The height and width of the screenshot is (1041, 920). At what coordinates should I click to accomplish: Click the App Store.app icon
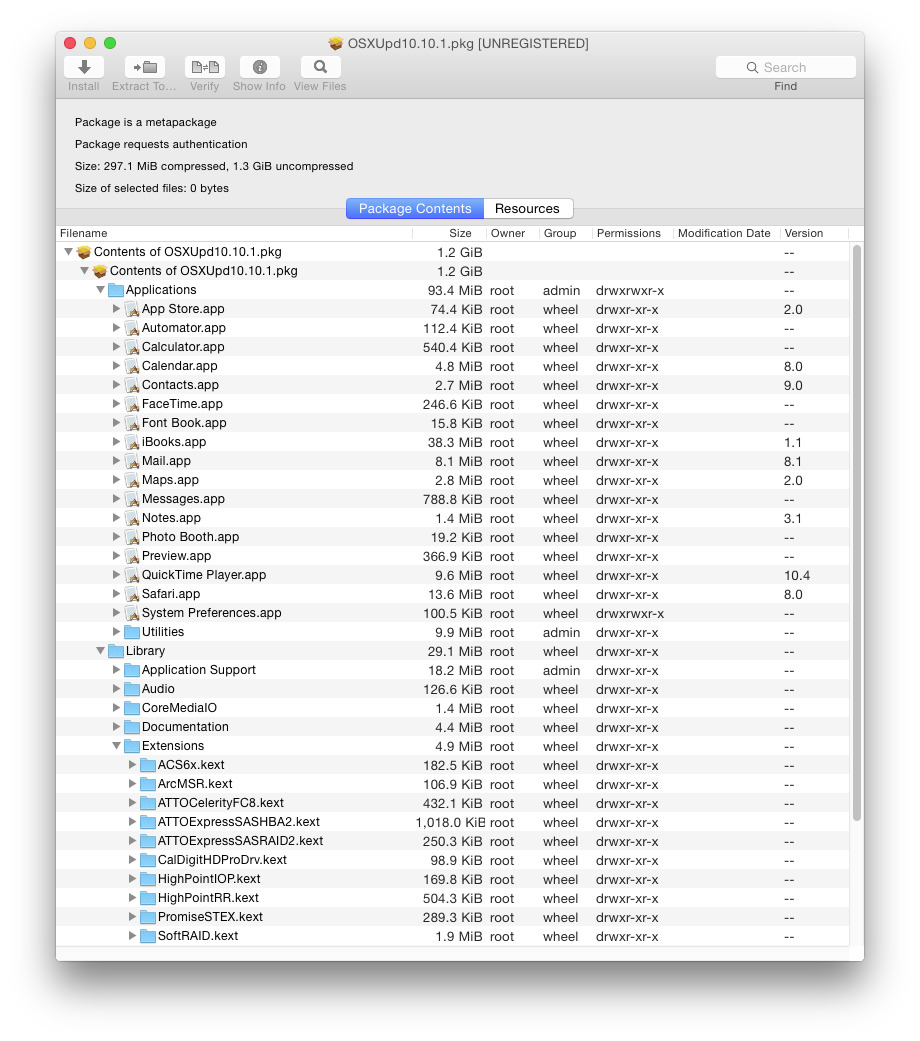(x=132, y=309)
